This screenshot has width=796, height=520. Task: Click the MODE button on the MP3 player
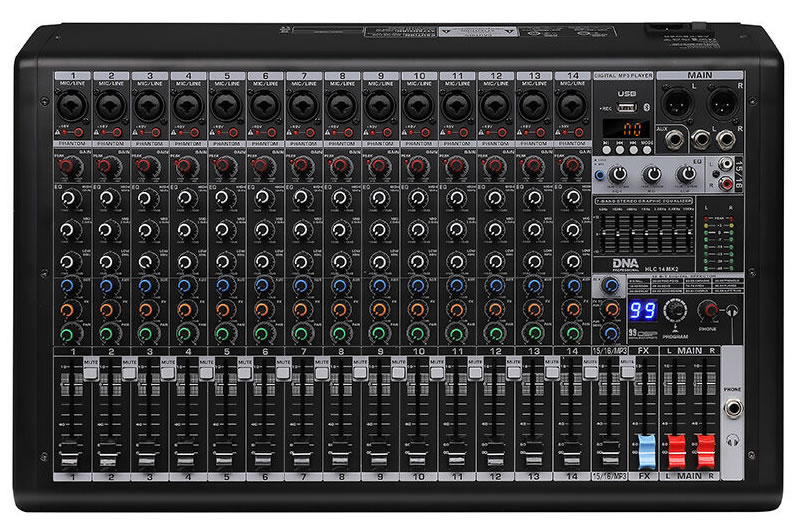point(646,150)
